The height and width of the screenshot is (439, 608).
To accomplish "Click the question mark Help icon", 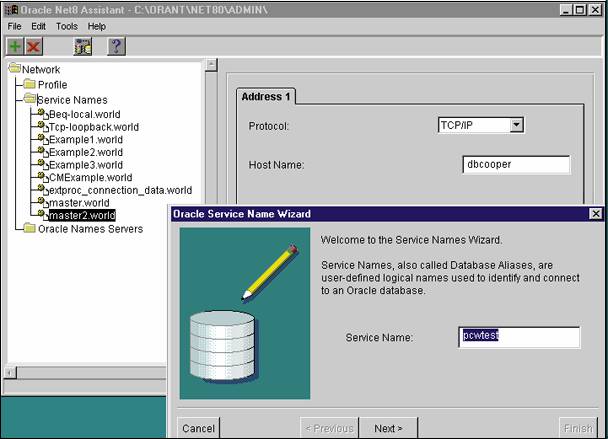I will (116, 46).
